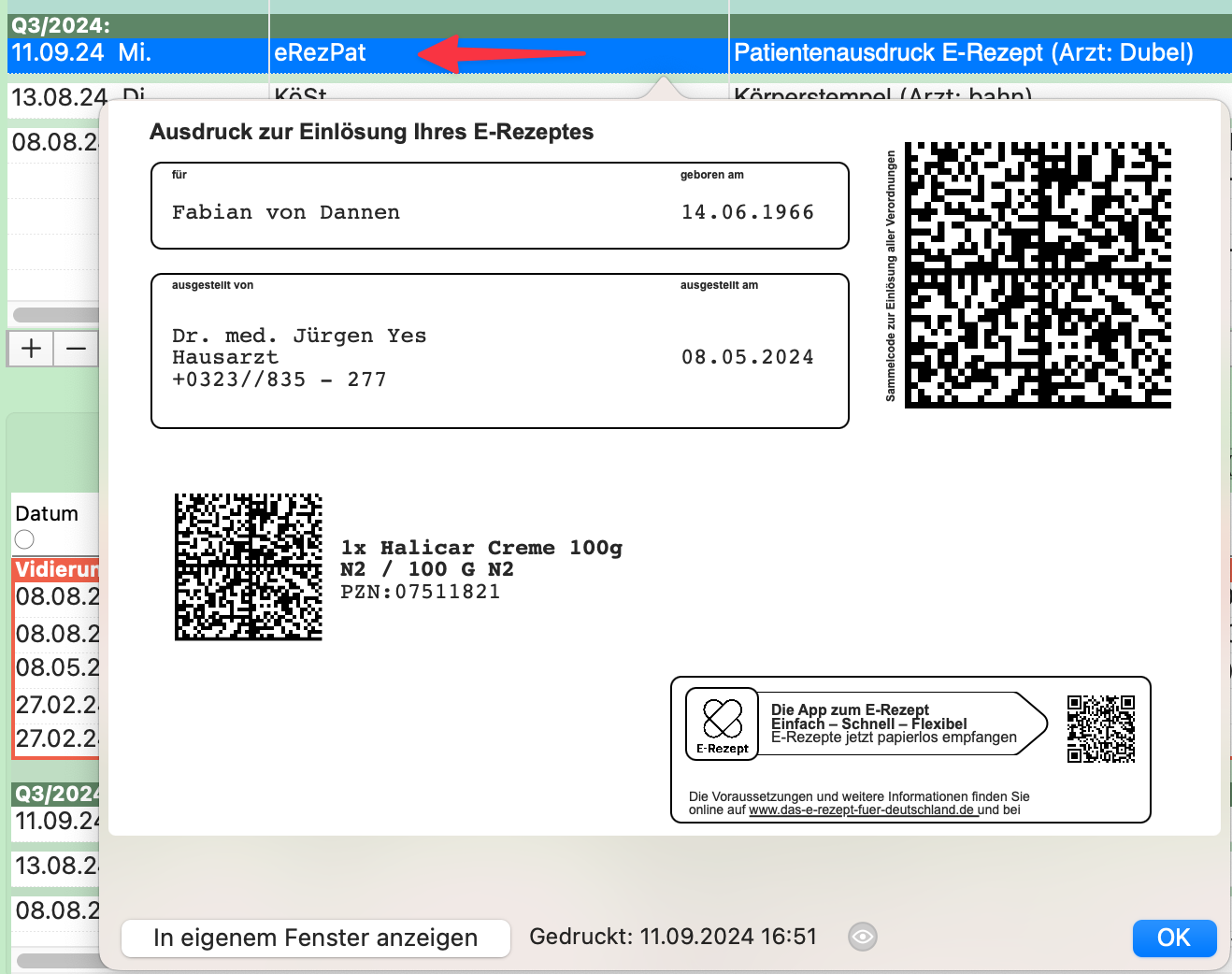Click 'Ausdruck zur Einlösung Ihres E-Rezeptes' heading
1232x974 pixels.
point(372,132)
